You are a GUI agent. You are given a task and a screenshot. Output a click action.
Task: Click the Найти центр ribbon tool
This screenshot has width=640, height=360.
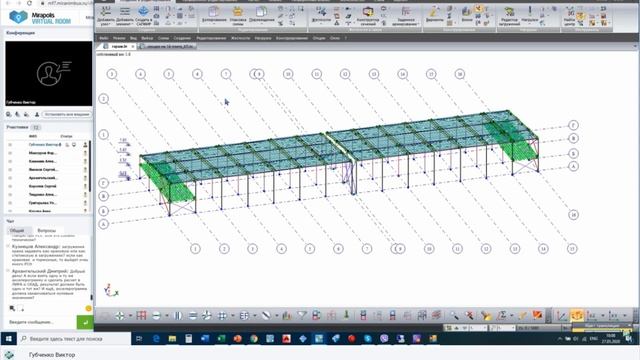click(x=569, y=16)
